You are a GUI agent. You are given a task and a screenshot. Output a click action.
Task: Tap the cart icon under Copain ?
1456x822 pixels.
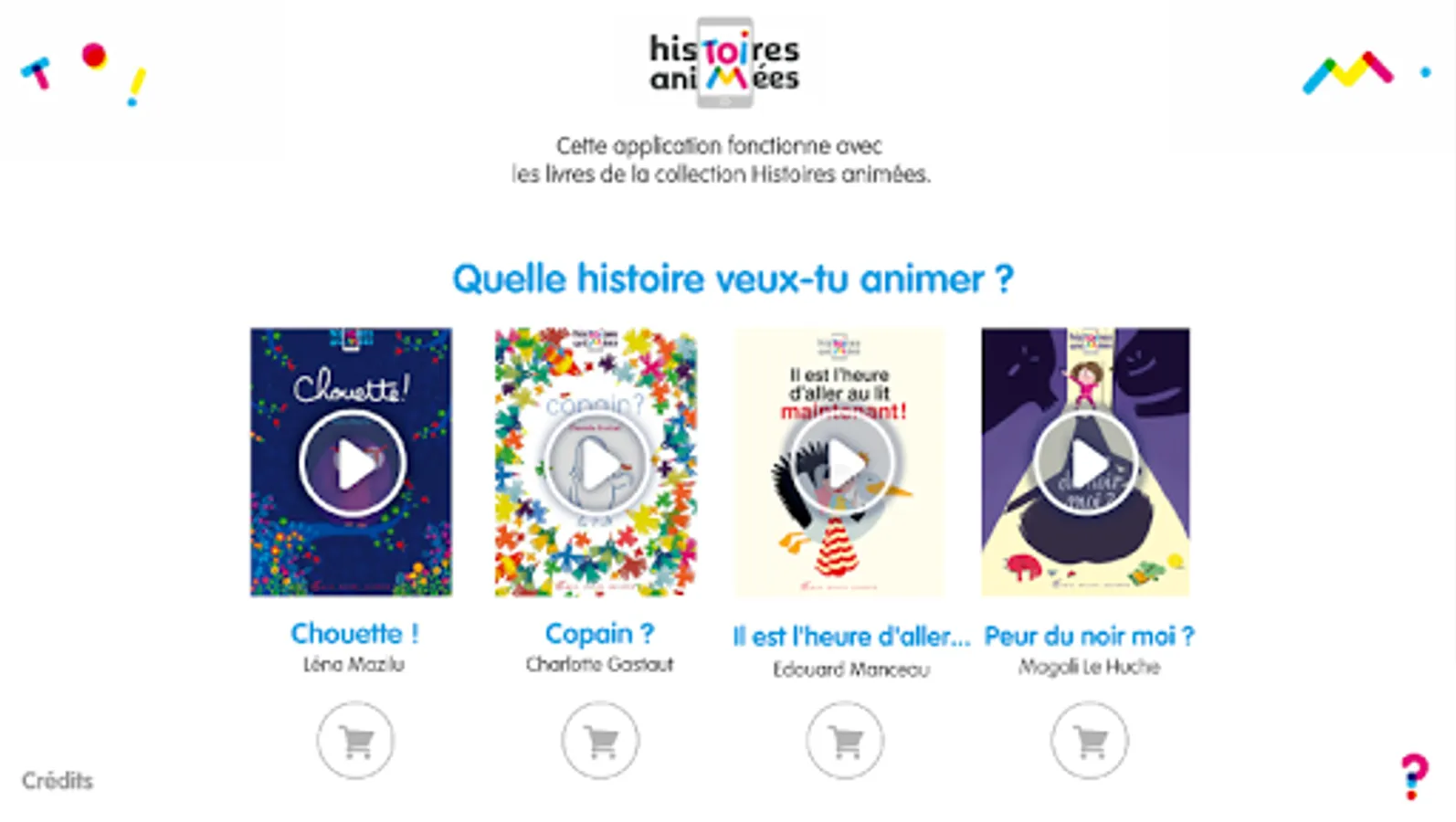pos(600,741)
